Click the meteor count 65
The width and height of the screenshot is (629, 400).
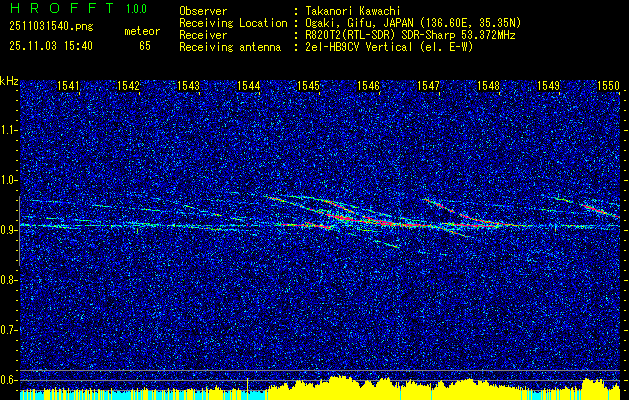(x=145, y=46)
